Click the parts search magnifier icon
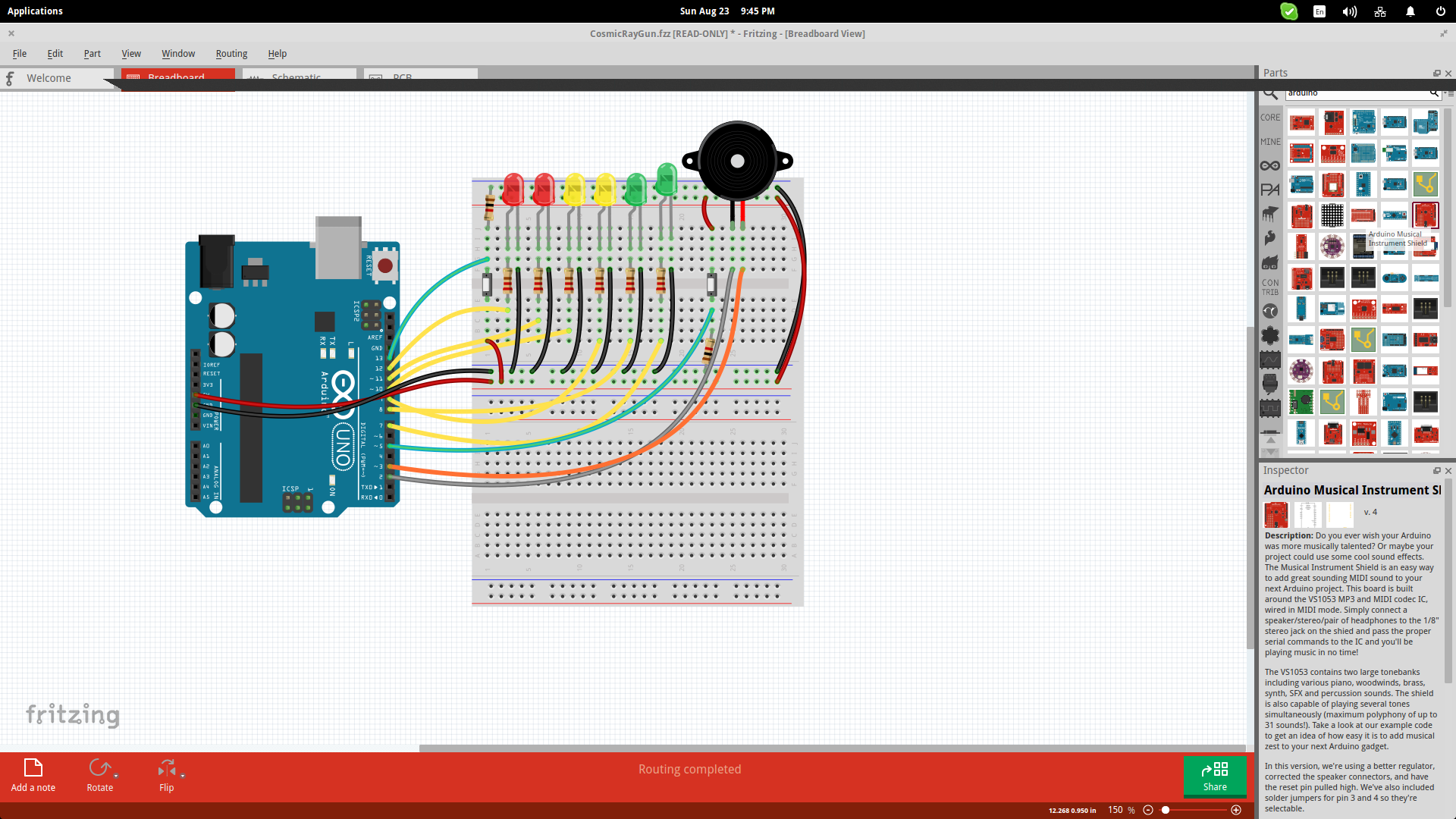This screenshot has height=819, width=1456. [1270, 94]
